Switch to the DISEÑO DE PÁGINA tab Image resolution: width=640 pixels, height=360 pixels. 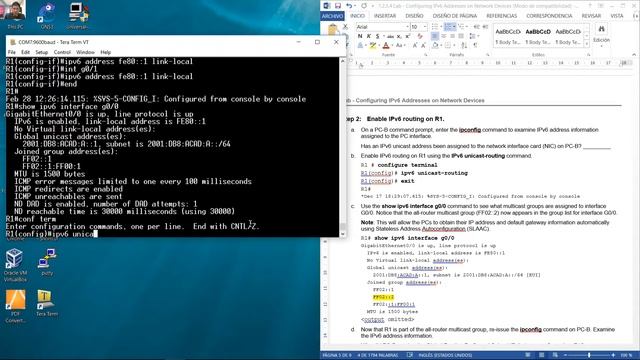455,16
